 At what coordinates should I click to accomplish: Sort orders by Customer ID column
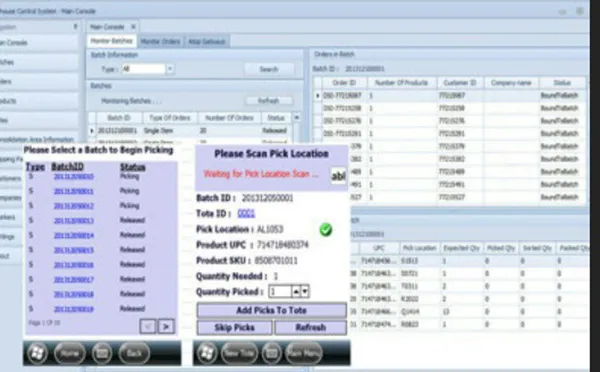point(460,83)
